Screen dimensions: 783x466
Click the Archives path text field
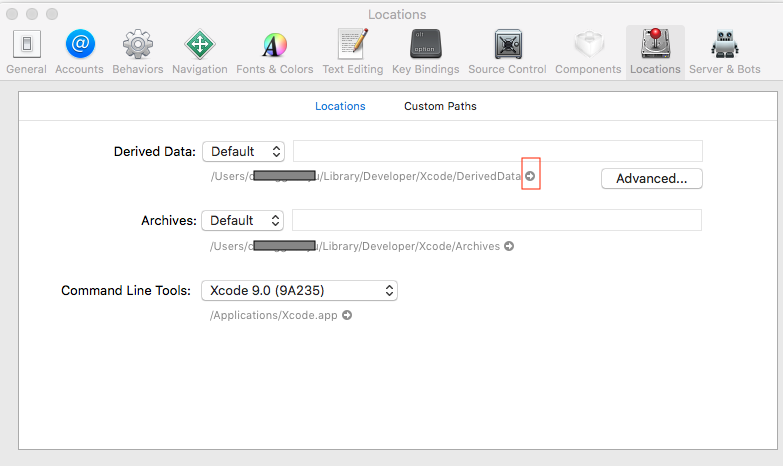pos(497,220)
